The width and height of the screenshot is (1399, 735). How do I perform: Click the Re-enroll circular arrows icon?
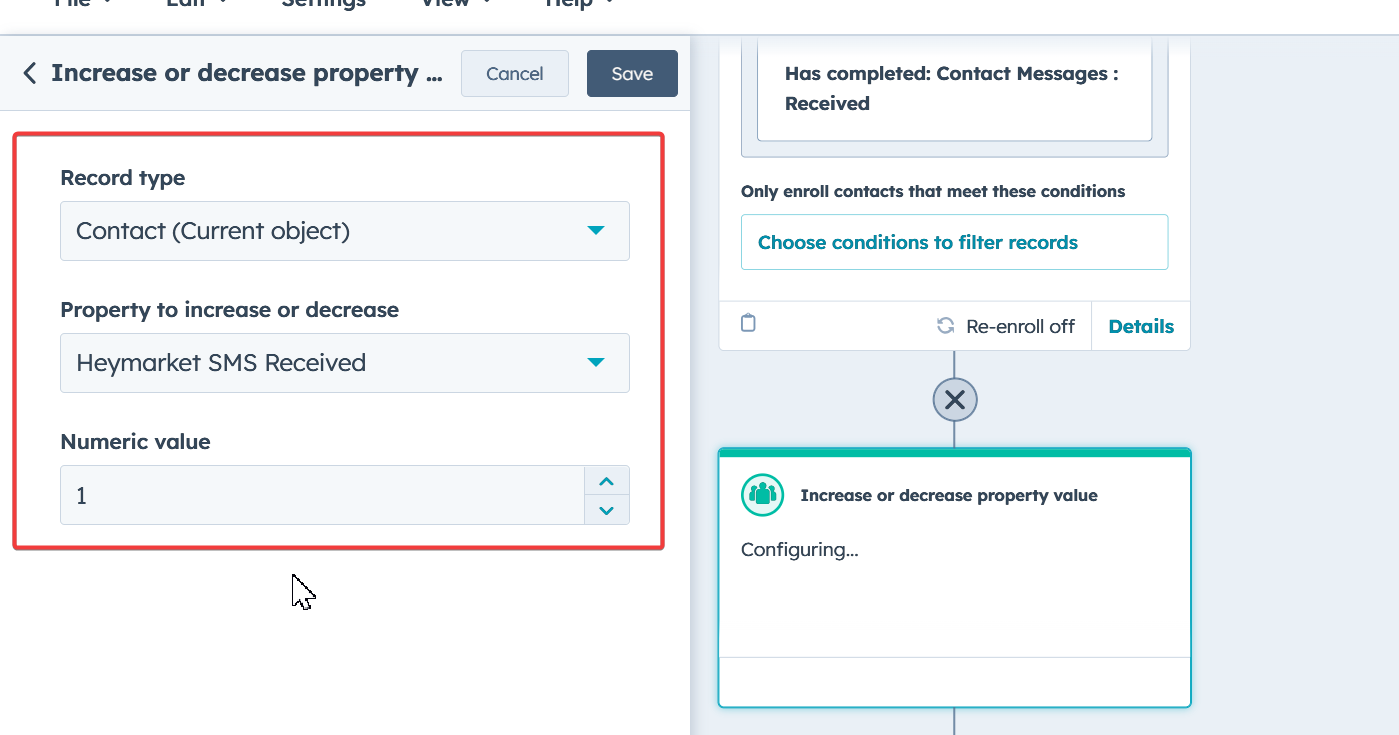[x=945, y=326]
